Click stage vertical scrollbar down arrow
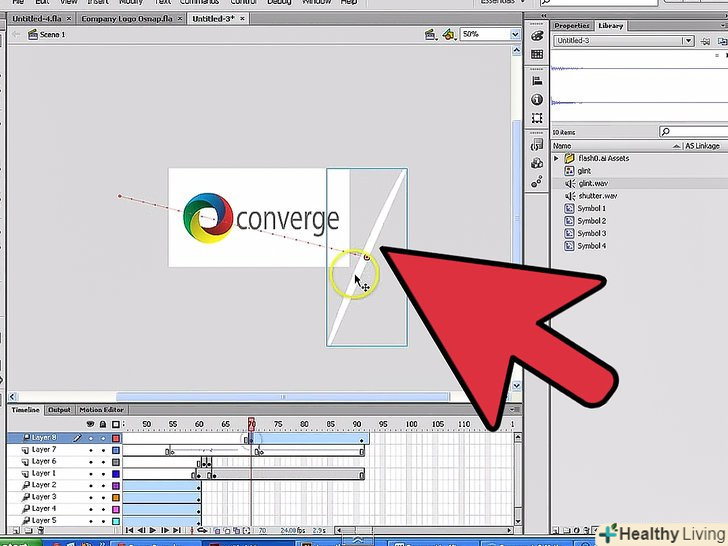The image size is (728, 546). (x=516, y=386)
